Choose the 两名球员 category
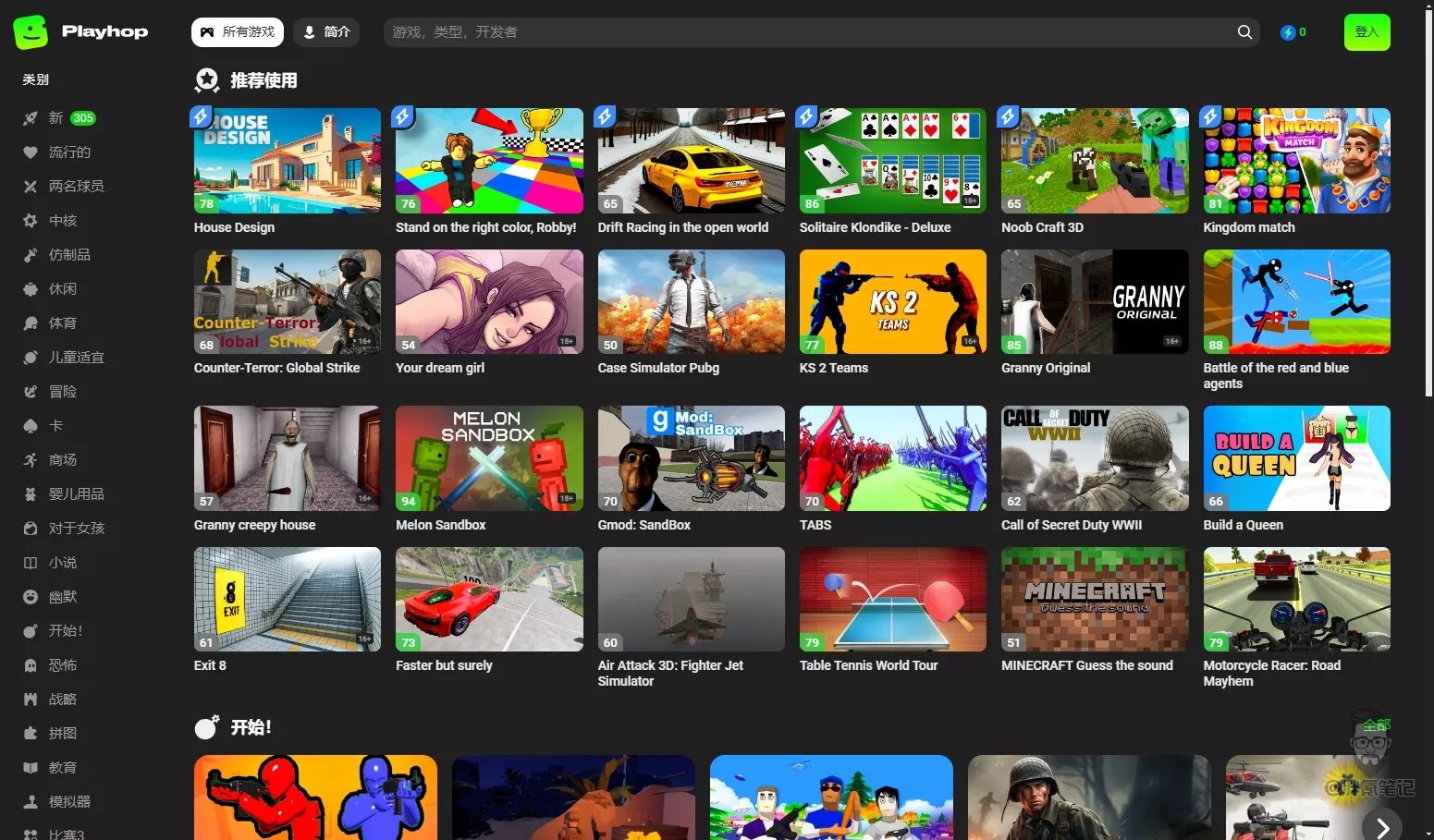 click(76, 187)
